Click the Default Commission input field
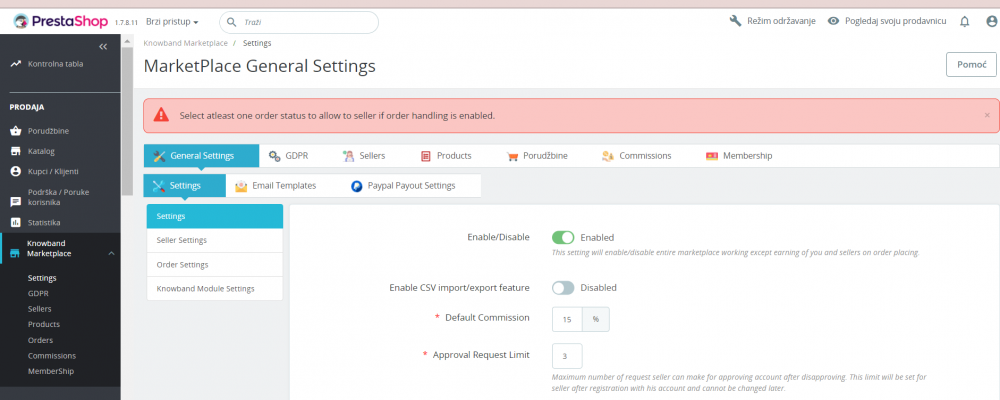Viewport: 1000px width, 400px height. pyautogui.click(x=567, y=319)
